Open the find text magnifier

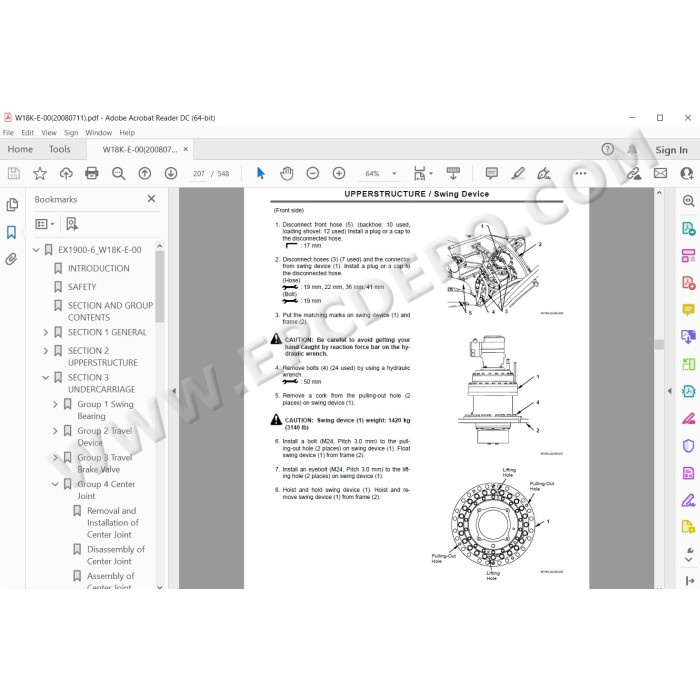(x=118, y=173)
